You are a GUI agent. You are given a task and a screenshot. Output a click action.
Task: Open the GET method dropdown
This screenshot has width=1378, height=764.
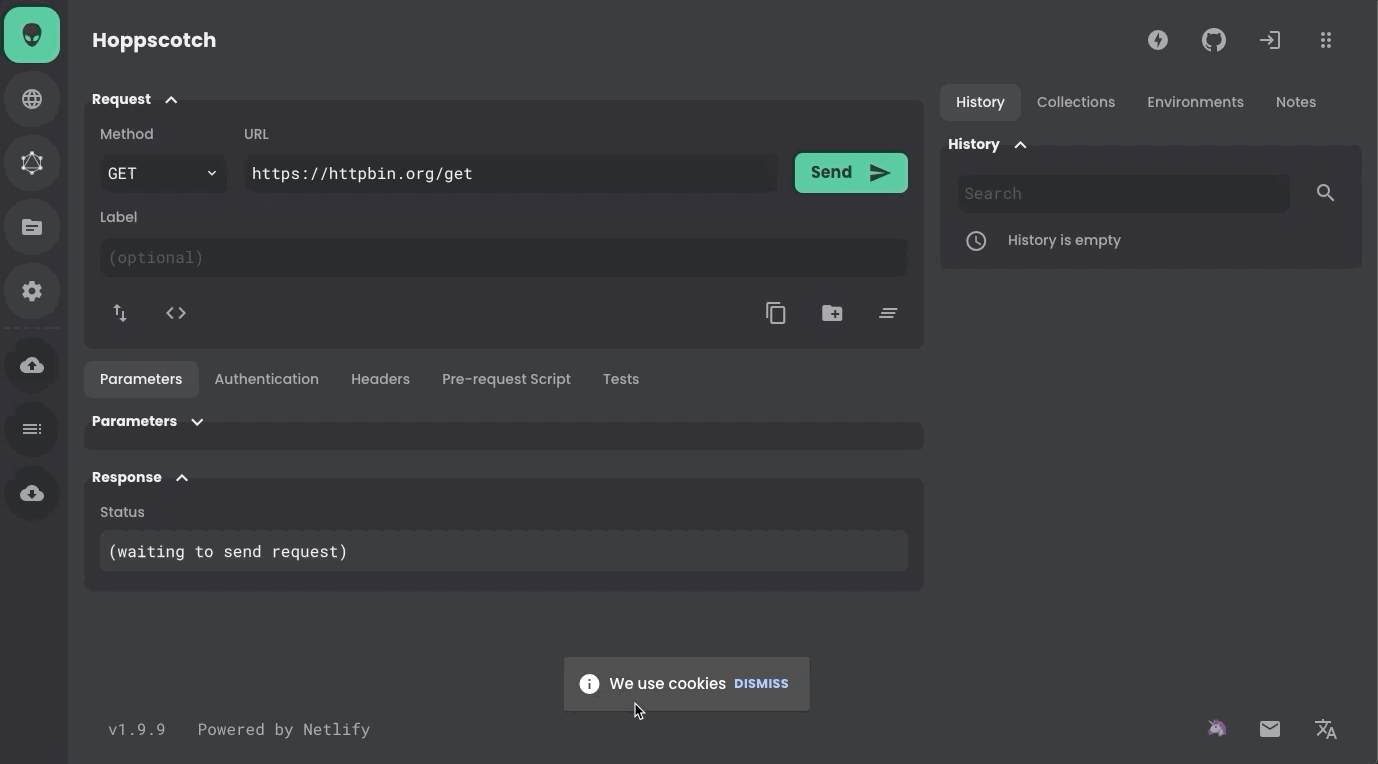[x=164, y=173]
